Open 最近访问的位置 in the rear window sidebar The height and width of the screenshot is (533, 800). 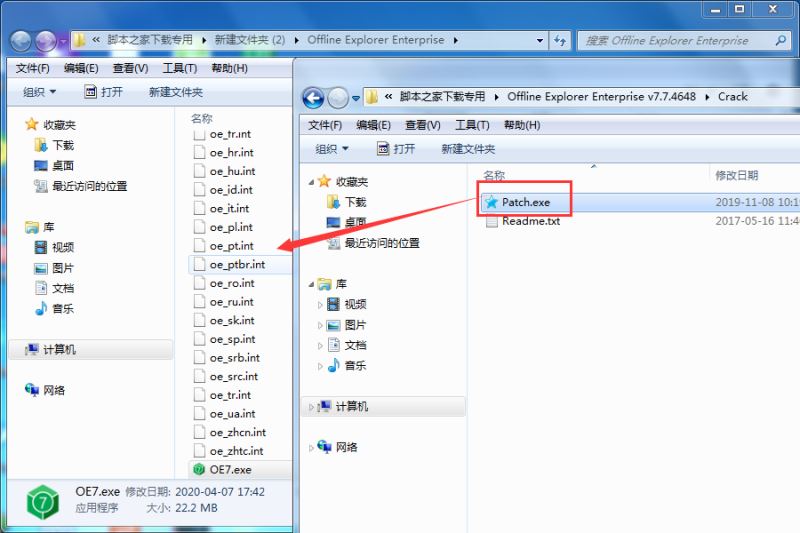[89, 186]
